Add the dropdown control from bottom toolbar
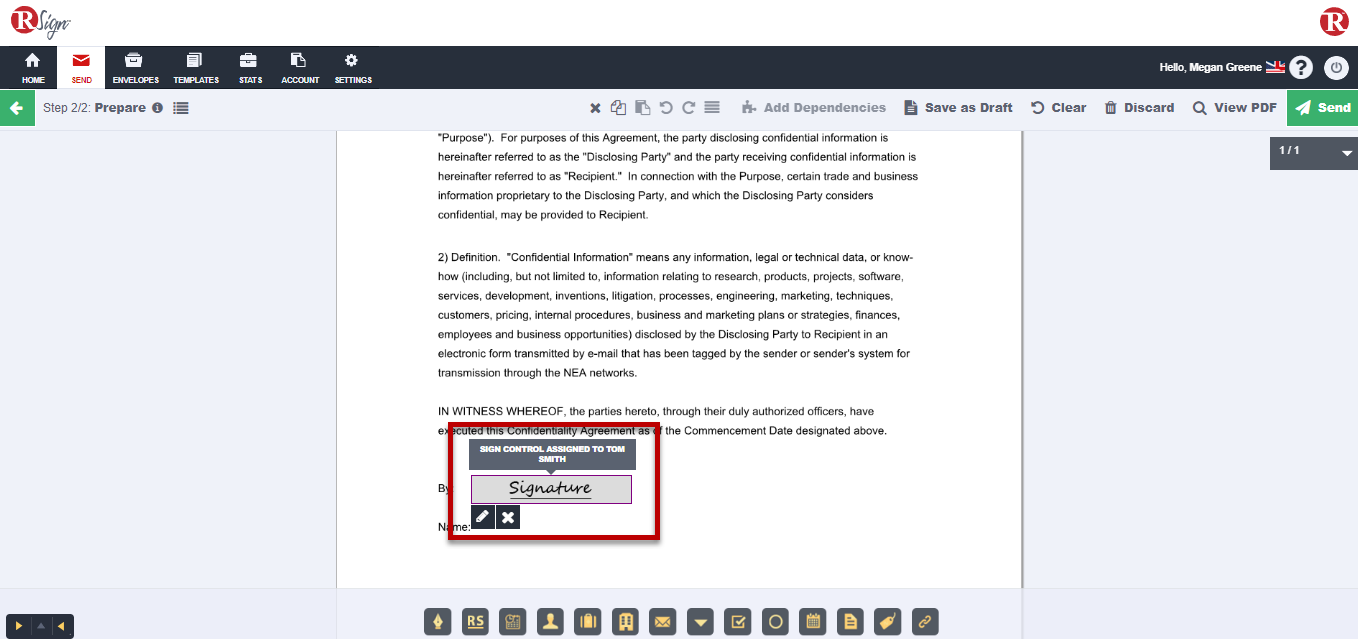Screen dimensions: 1358x639 pos(701,622)
